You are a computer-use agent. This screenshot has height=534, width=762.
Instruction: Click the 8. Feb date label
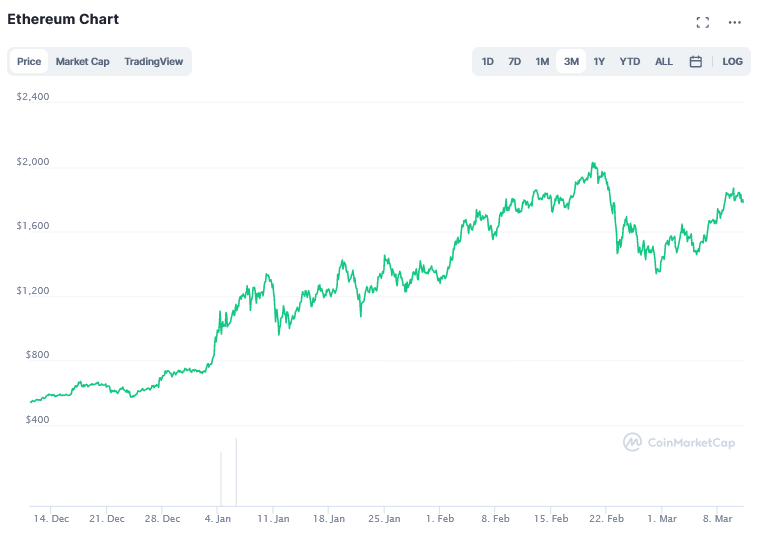pos(495,518)
